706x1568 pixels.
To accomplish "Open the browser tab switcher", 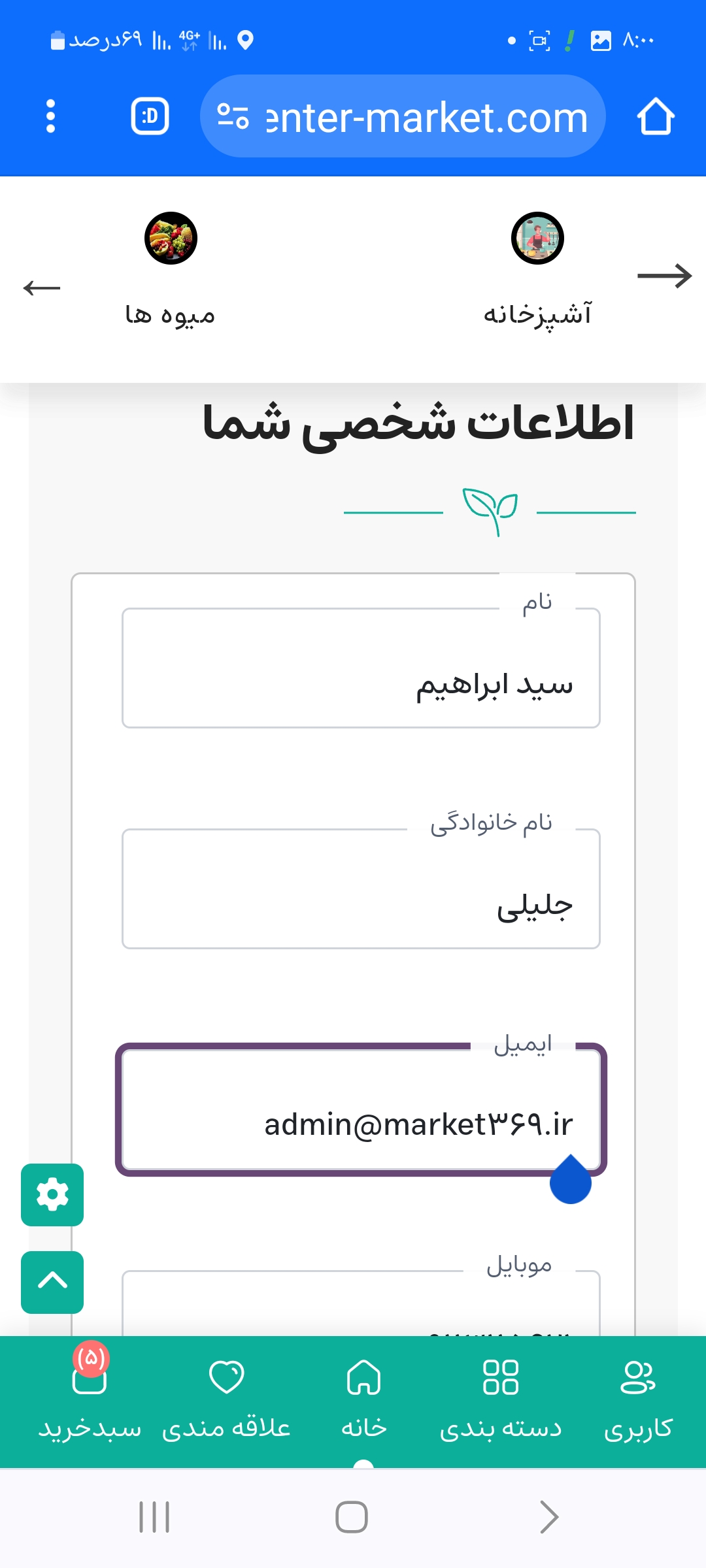I will point(150,116).
